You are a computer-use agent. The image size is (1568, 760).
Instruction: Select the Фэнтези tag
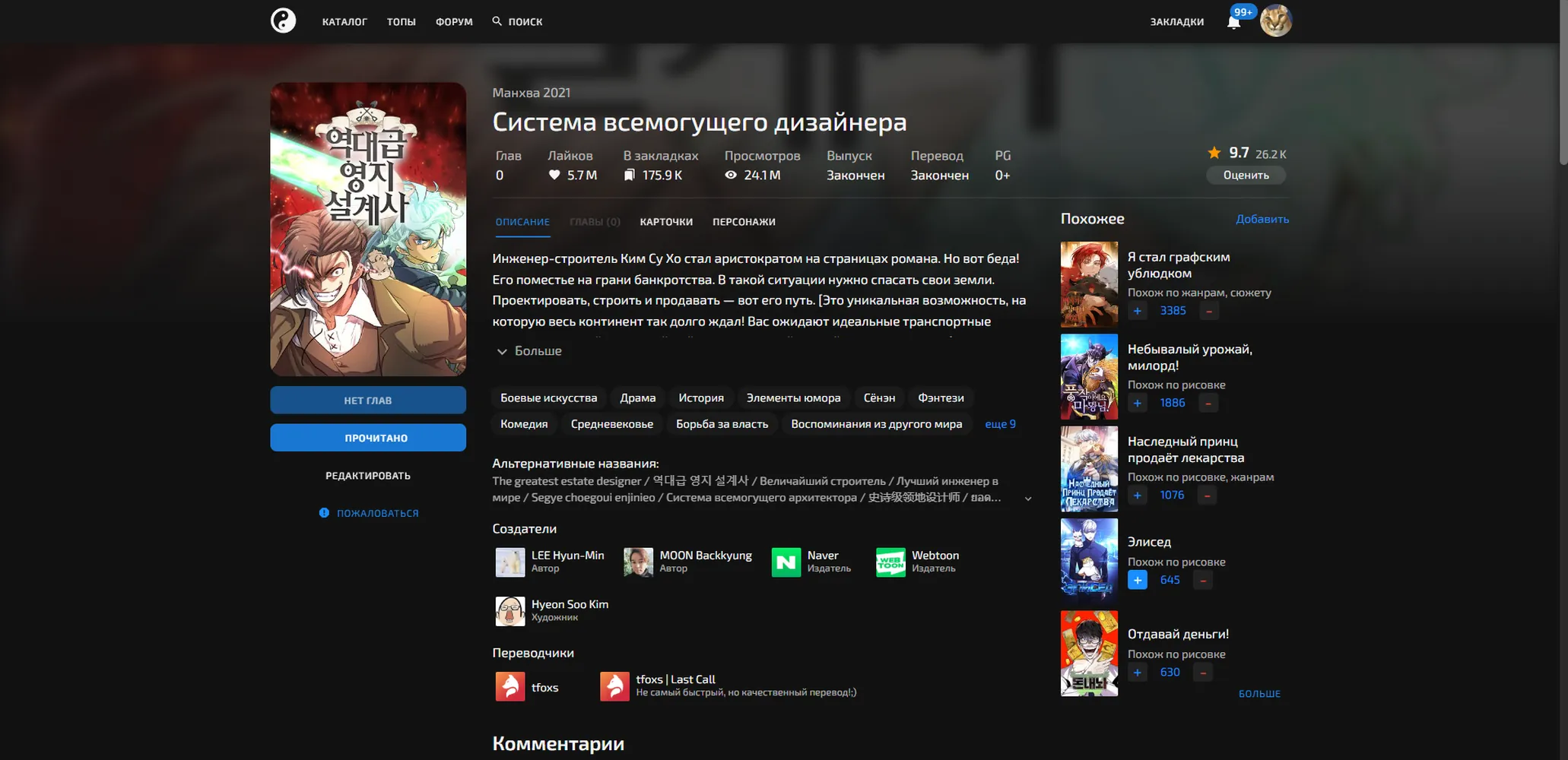coord(941,397)
